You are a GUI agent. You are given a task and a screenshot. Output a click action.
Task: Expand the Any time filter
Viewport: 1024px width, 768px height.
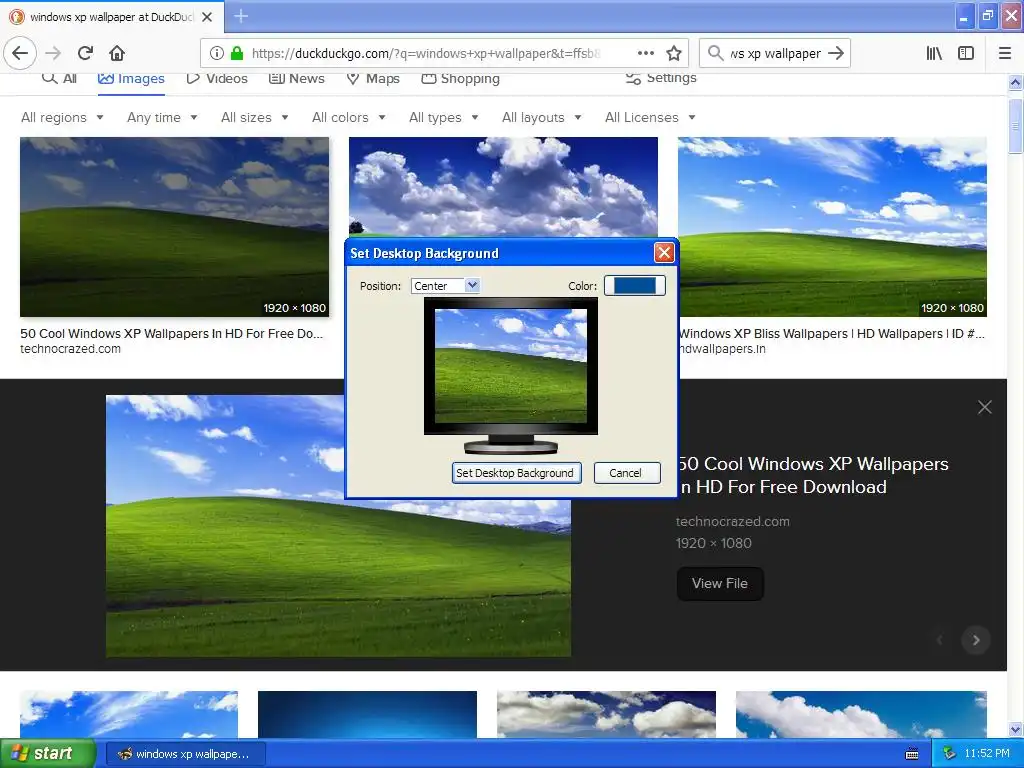point(162,118)
